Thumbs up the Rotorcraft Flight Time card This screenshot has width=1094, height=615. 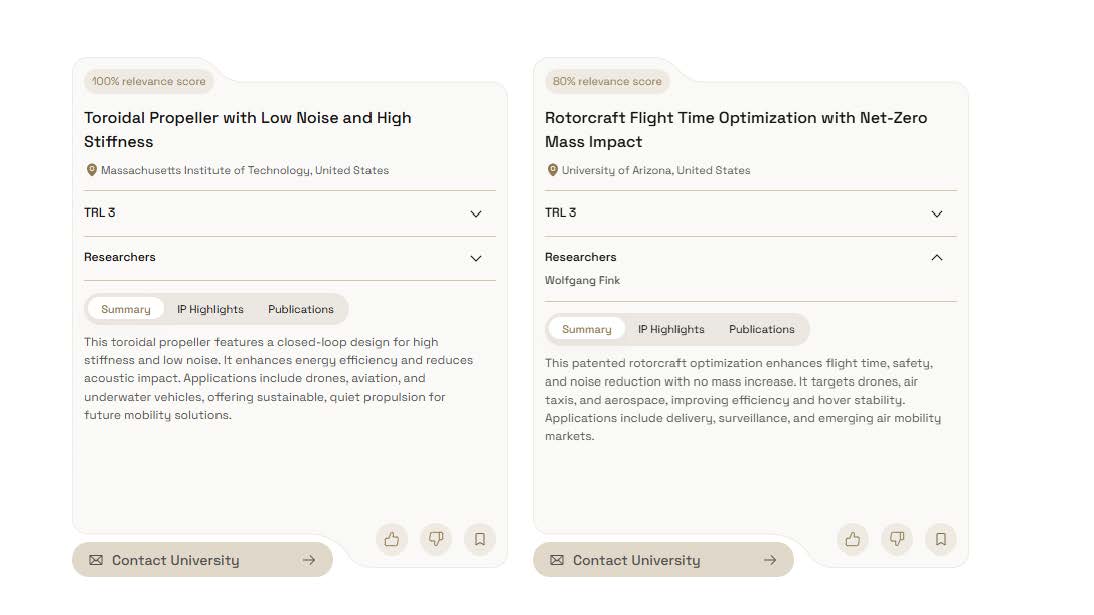853,539
